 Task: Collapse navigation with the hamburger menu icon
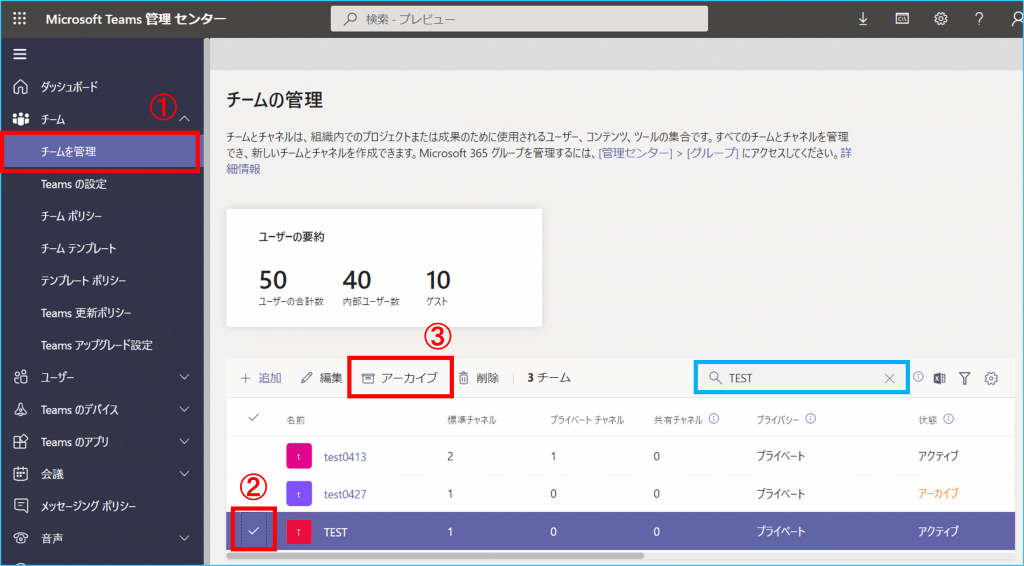pos(20,54)
